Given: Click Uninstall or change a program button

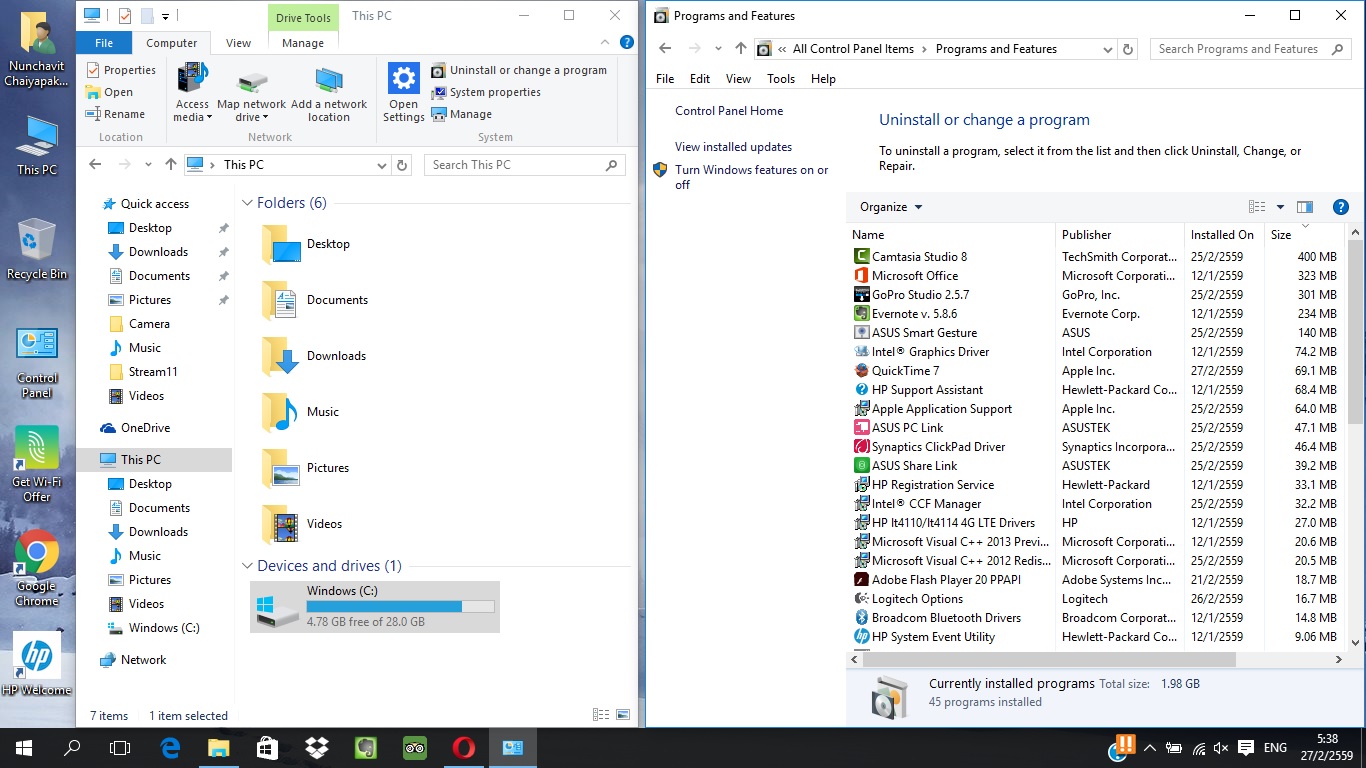Looking at the screenshot, I should pyautogui.click(x=520, y=70).
